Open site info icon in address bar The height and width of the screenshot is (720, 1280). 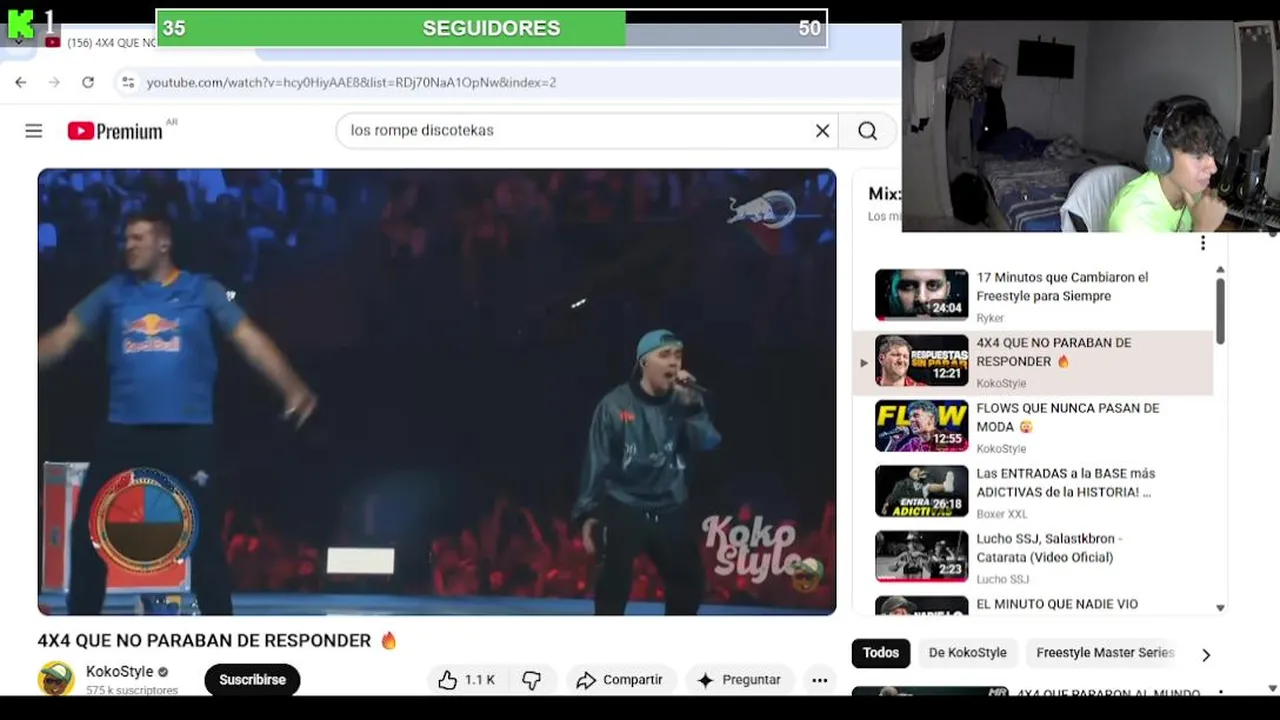coord(128,82)
